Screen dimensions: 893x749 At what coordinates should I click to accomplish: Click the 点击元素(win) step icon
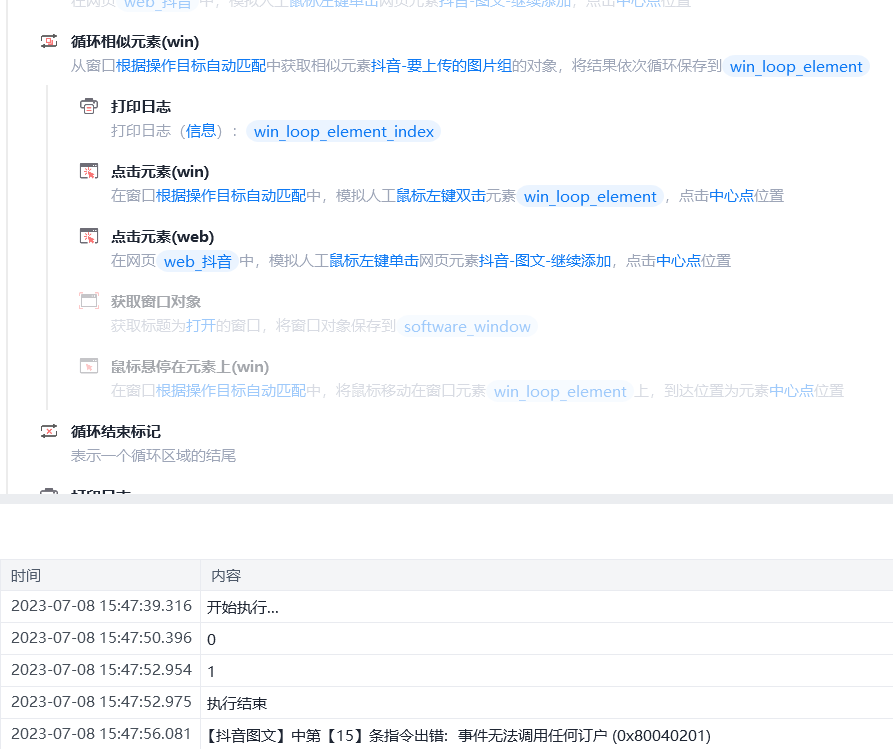pos(89,171)
